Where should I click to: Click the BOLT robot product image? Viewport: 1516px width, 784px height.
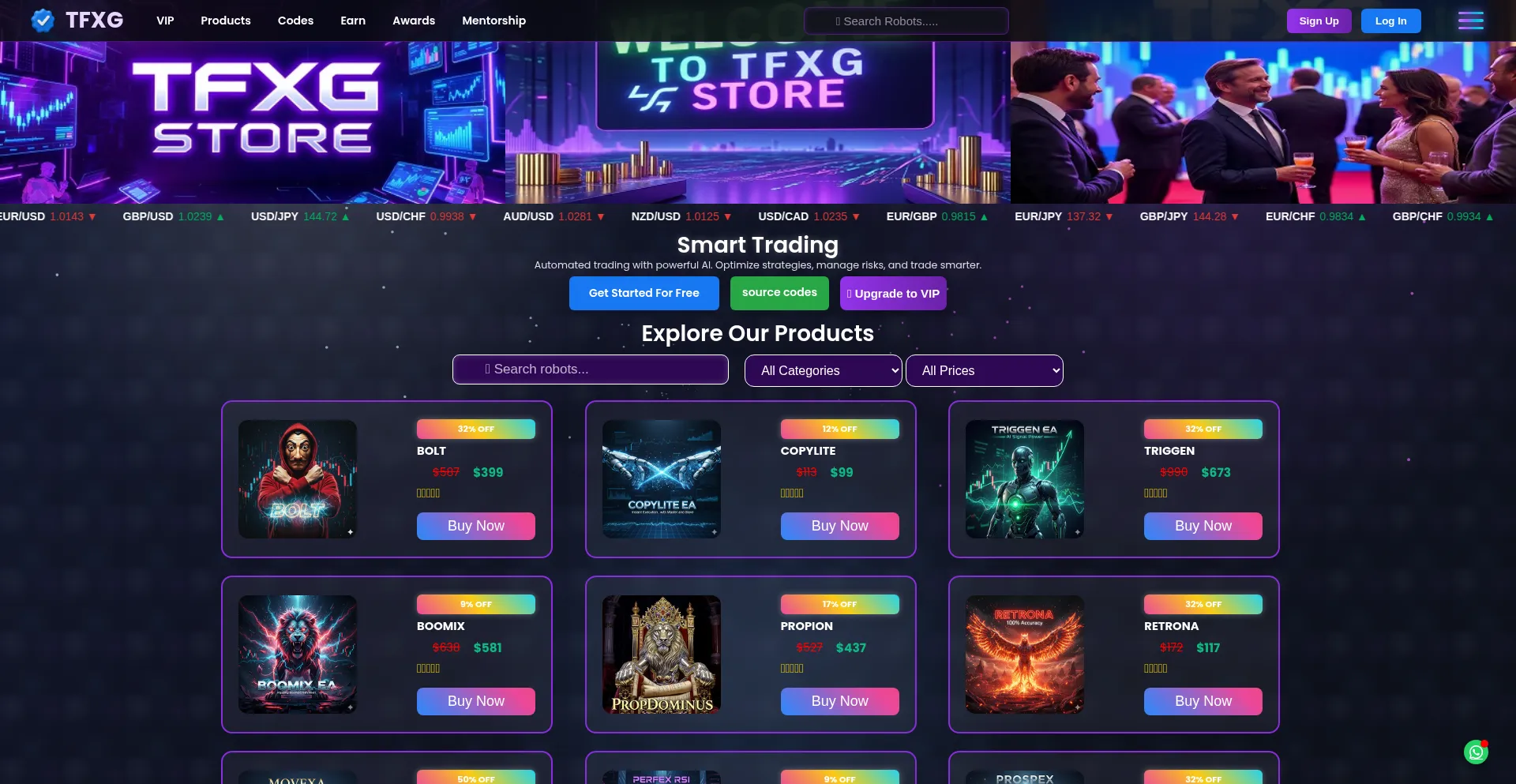point(298,479)
